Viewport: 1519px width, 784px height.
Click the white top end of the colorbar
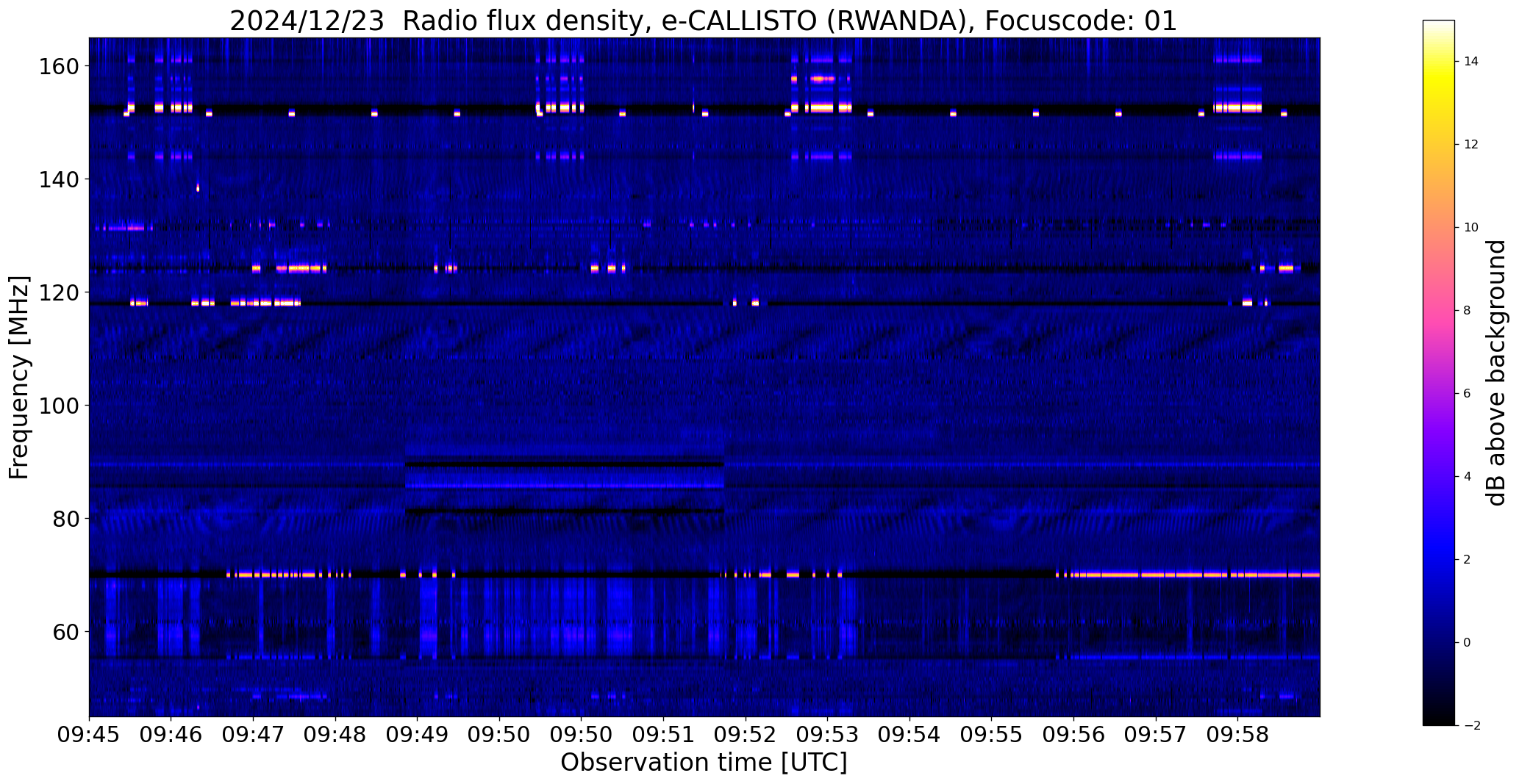(1438, 26)
